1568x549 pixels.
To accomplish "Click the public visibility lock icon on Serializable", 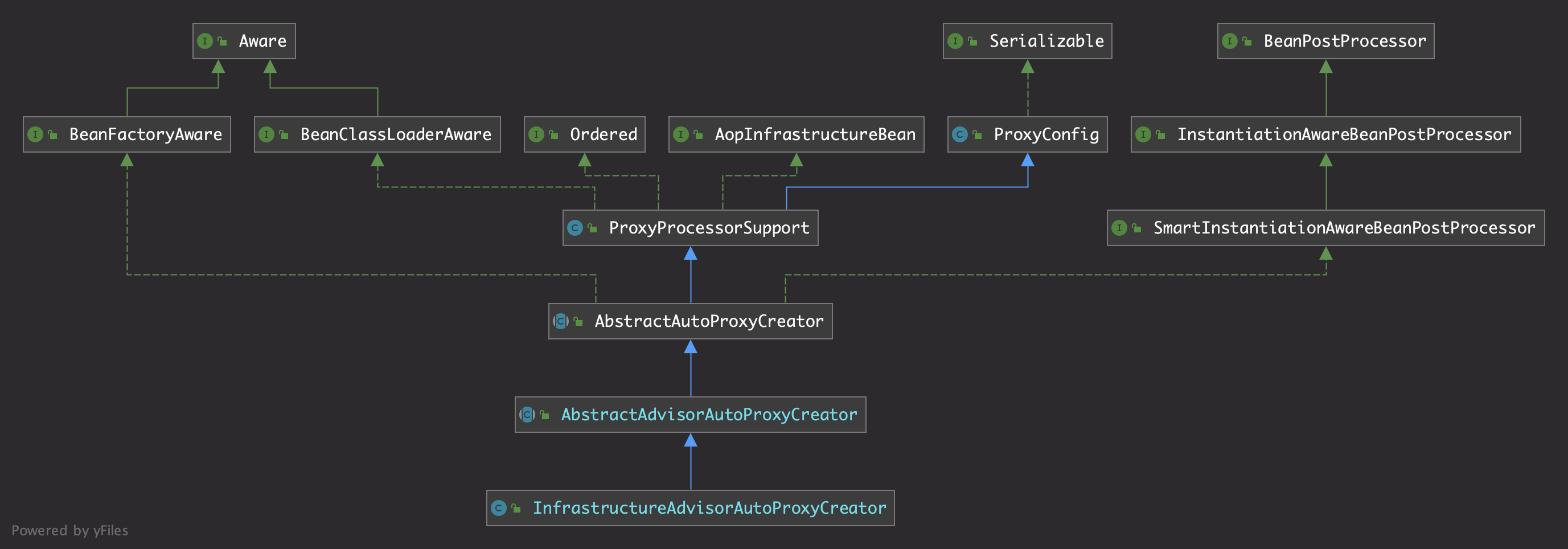I will (x=972, y=41).
